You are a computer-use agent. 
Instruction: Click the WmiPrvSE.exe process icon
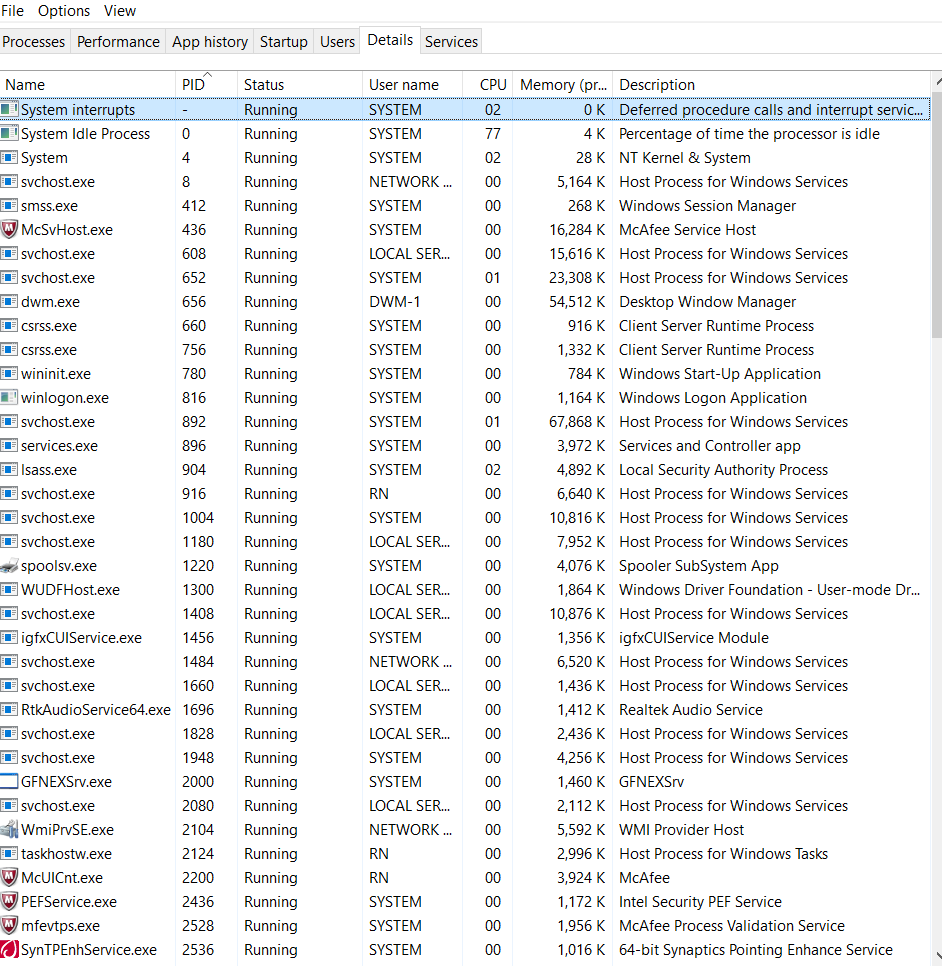pos(9,830)
